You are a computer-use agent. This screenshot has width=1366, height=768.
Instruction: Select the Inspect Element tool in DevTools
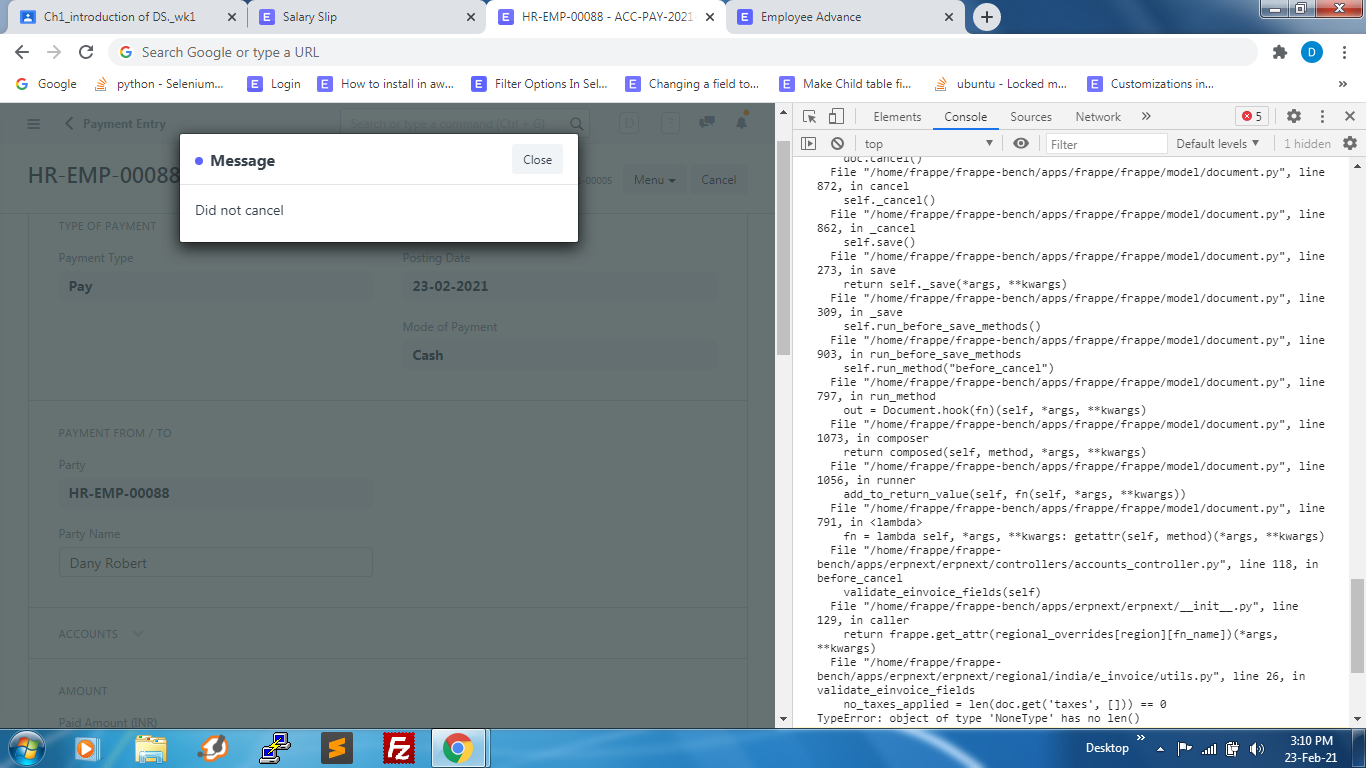coord(810,116)
